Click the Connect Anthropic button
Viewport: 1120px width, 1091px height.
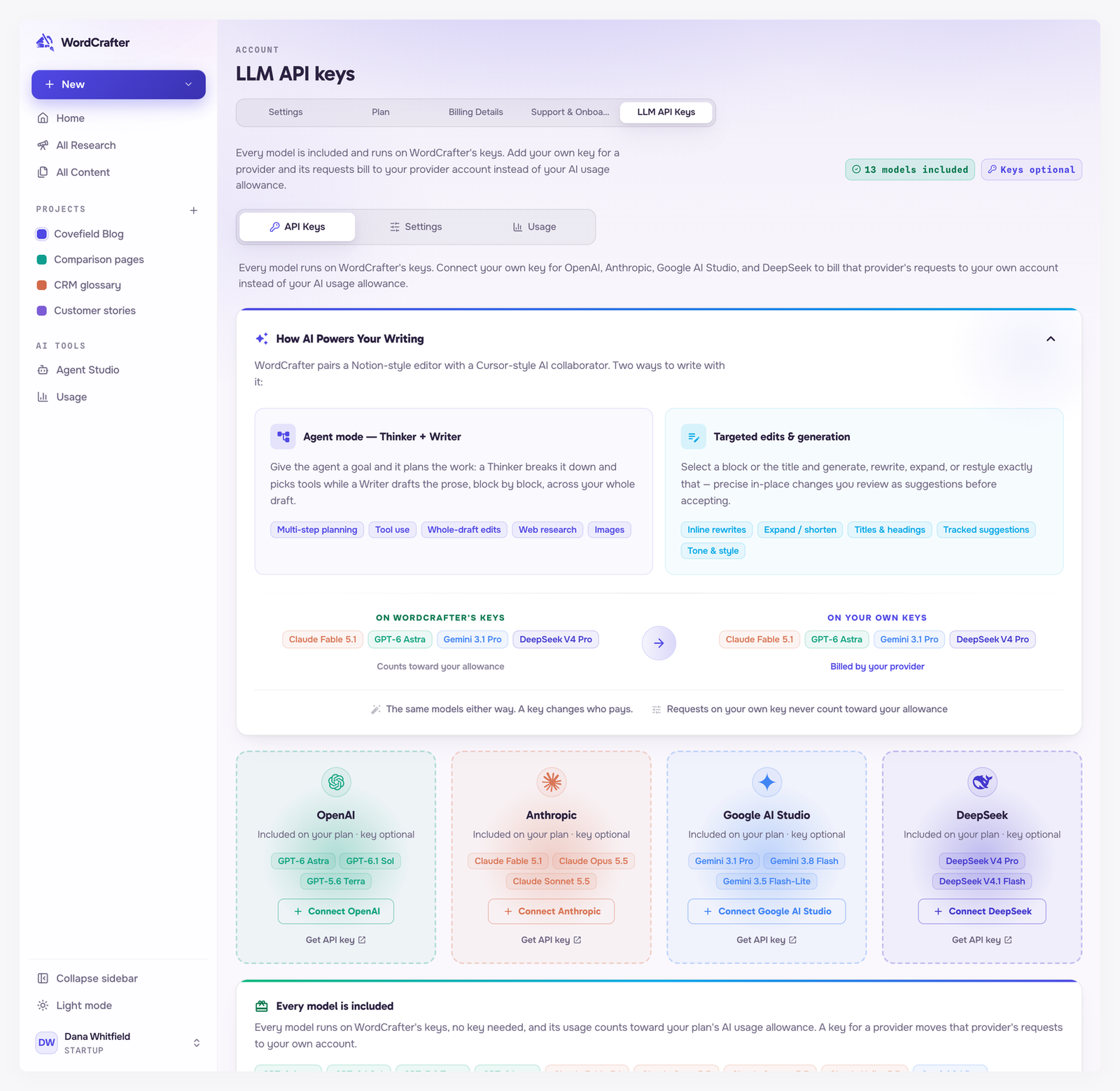point(552,911)
